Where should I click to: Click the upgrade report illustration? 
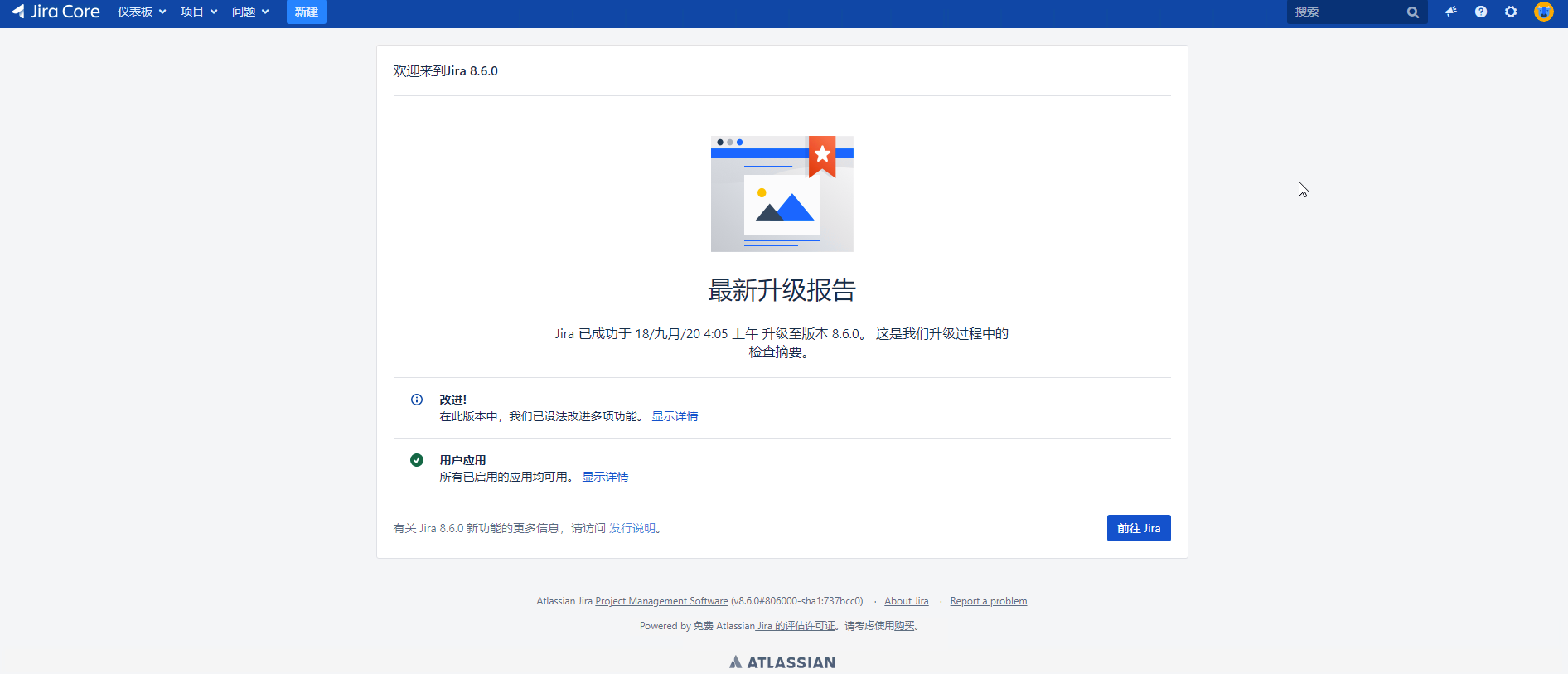[782, 194]
